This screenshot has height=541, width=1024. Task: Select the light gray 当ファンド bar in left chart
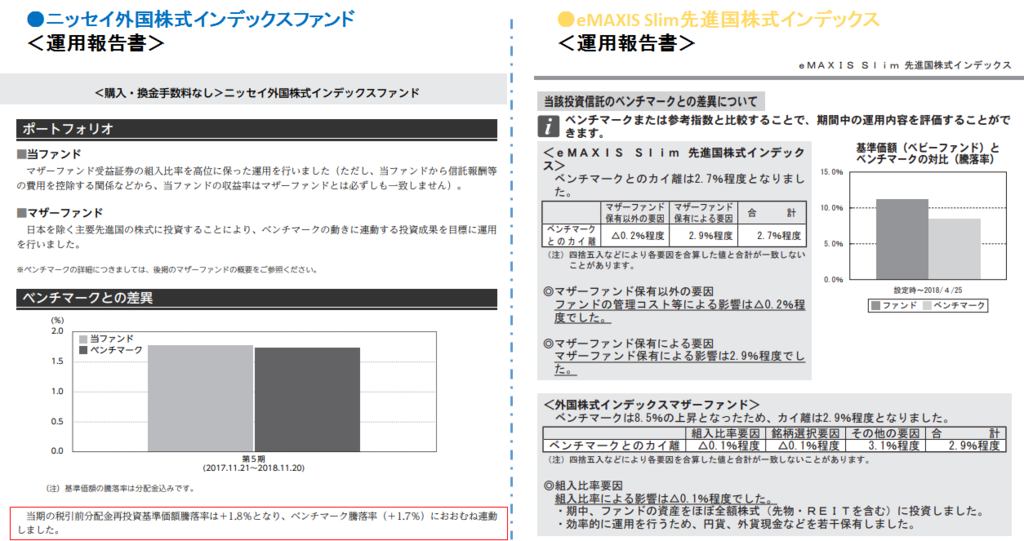200,398
